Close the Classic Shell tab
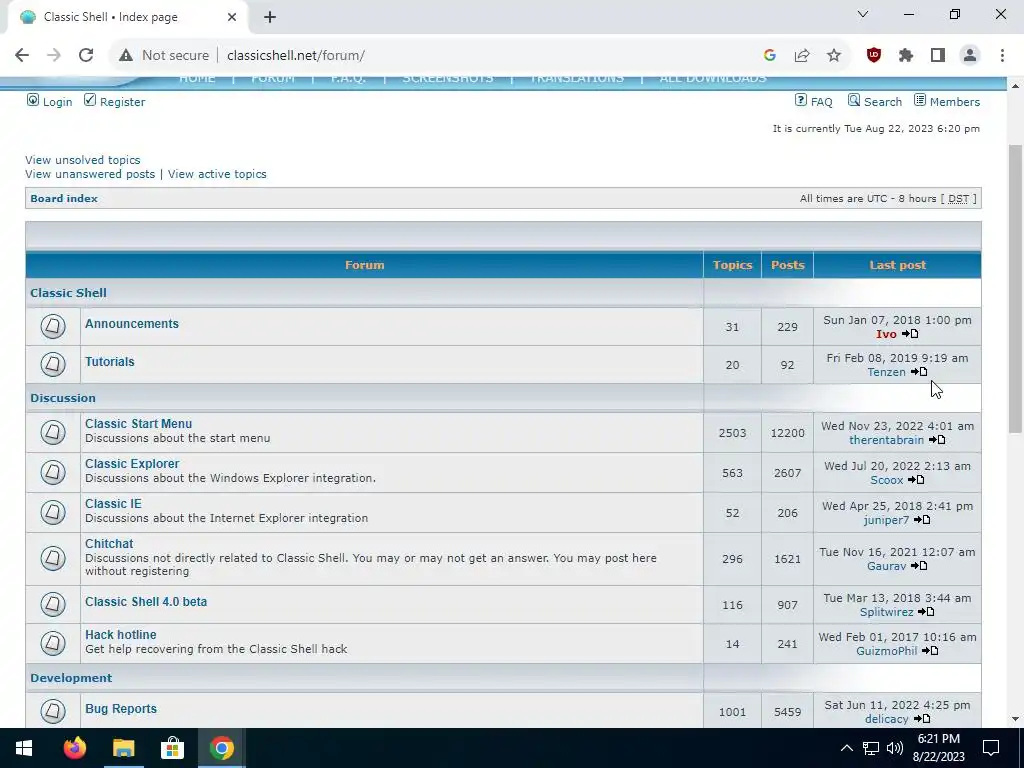The image size is (1024, 768). tap(232, 17)
